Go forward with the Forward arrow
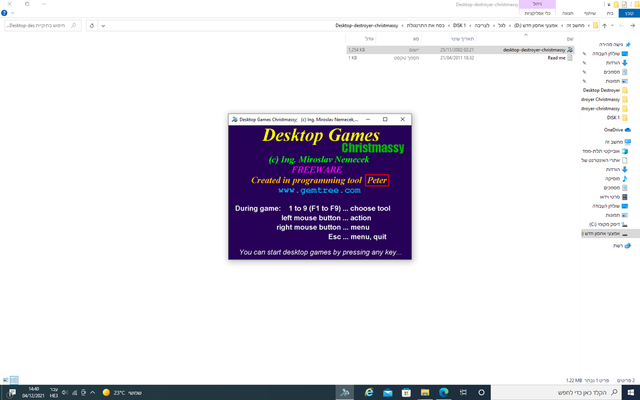 (621, 25)
